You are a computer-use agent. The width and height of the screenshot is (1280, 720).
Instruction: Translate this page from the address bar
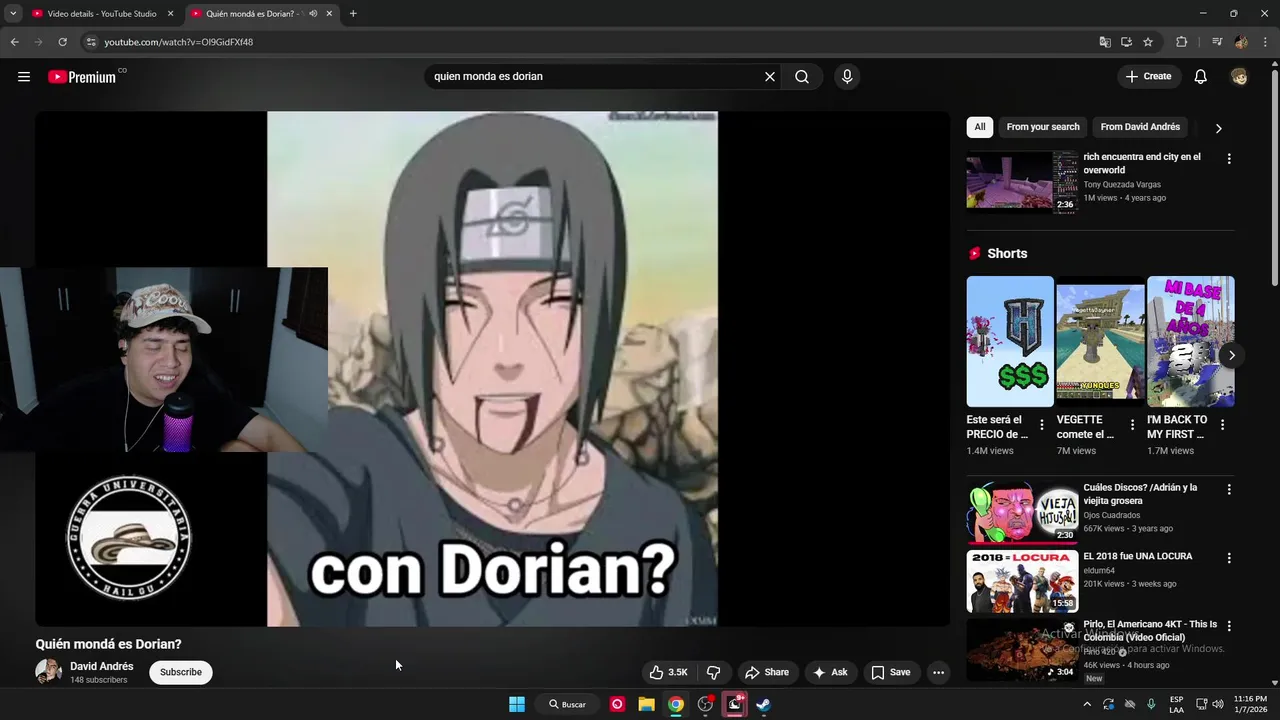1105,42
